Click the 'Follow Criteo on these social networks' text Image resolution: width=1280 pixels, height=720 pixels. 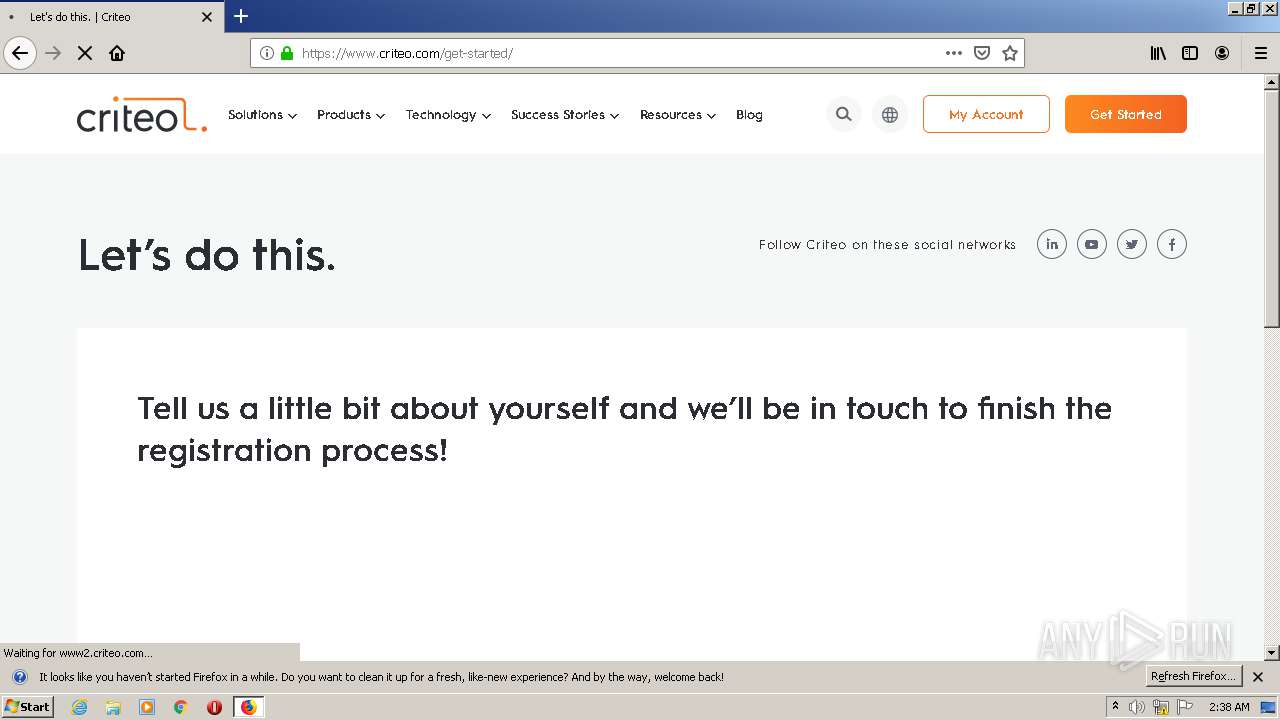pyautogui.click(x=887, y=244)
